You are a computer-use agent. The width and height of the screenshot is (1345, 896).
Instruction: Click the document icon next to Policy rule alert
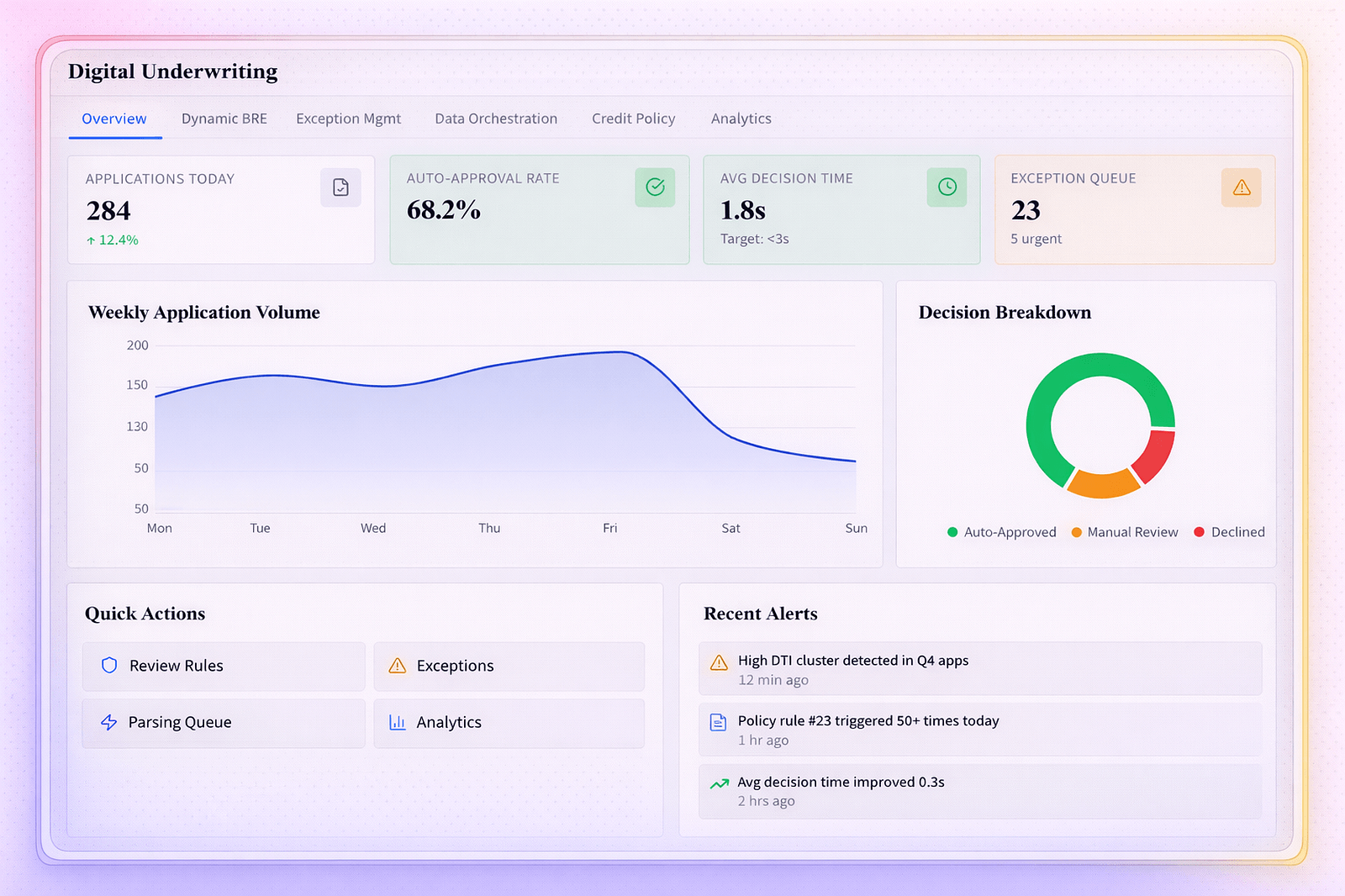click(x=719, y=722)
